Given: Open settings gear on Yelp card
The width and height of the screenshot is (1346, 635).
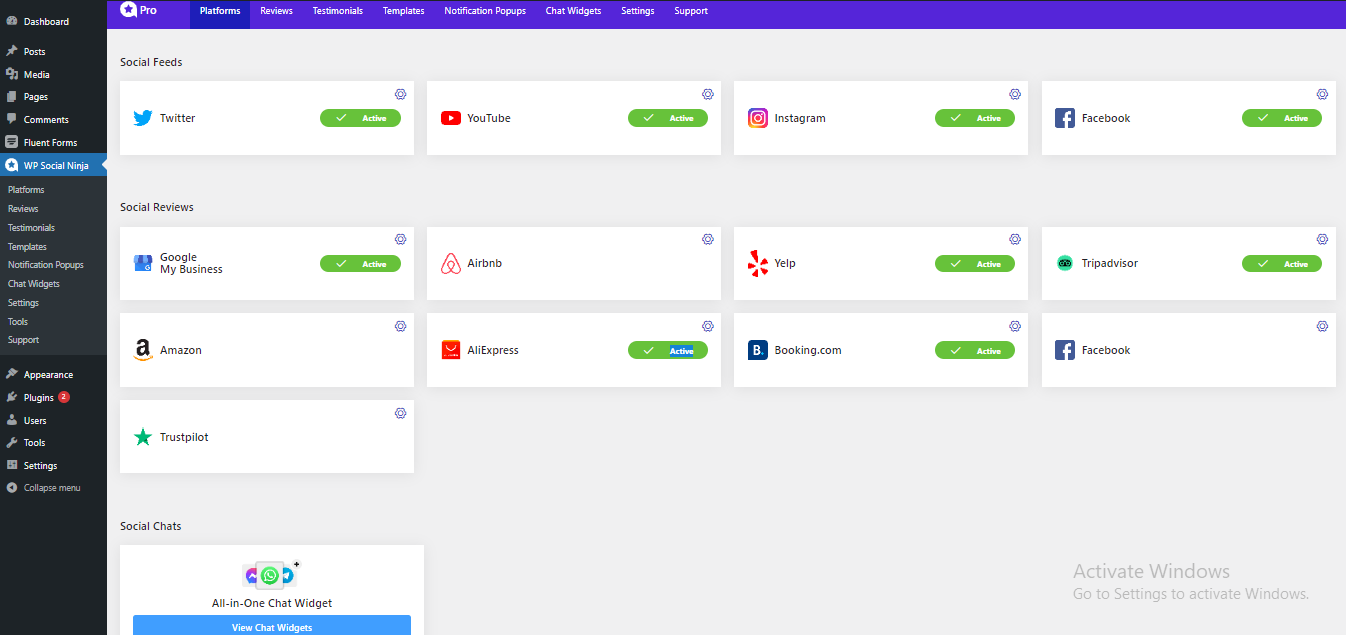Looking at the screenshot, I should click(1014, 239).
